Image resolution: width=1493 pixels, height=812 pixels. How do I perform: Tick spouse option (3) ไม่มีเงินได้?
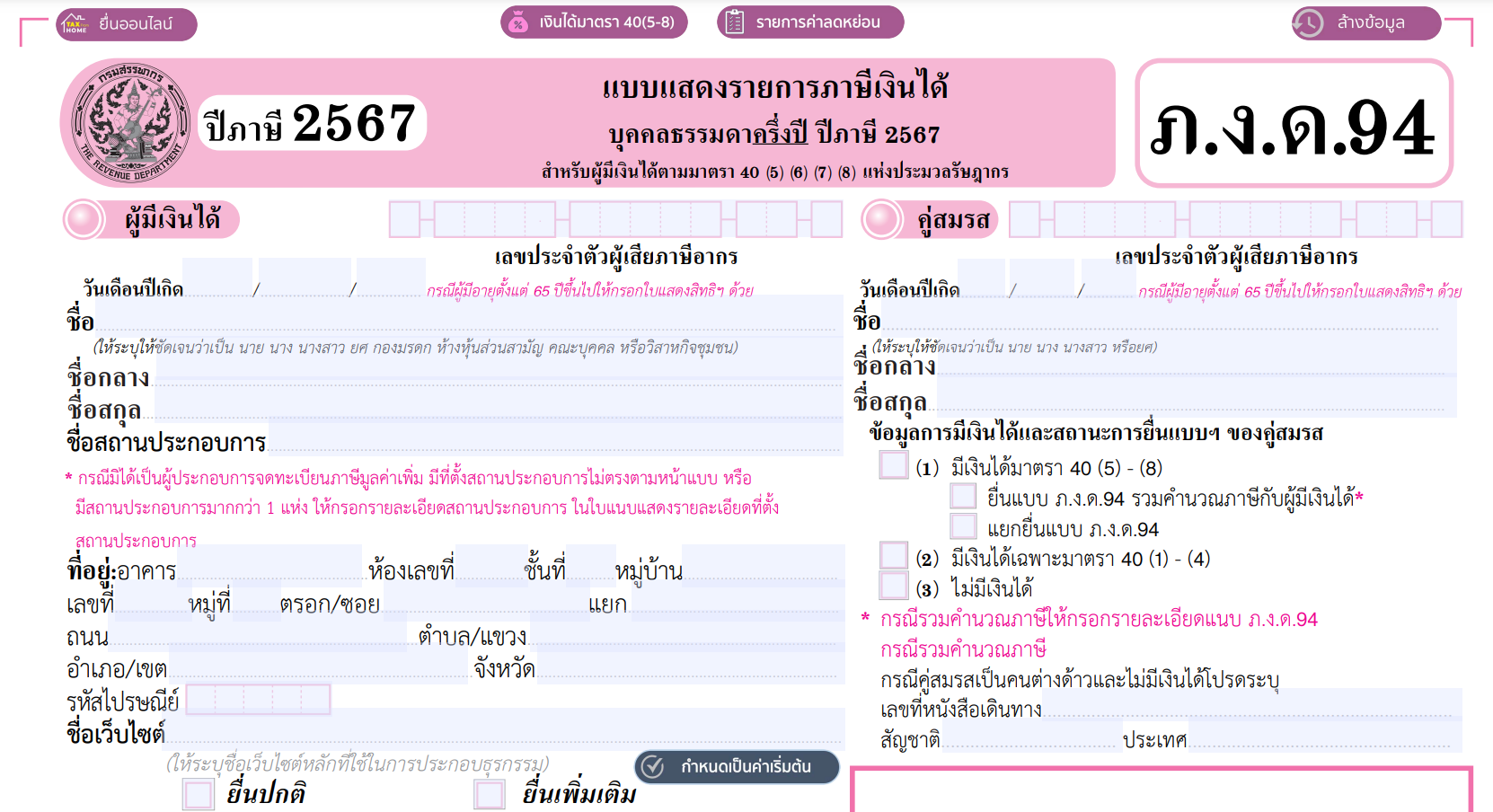tap(894, 586)
